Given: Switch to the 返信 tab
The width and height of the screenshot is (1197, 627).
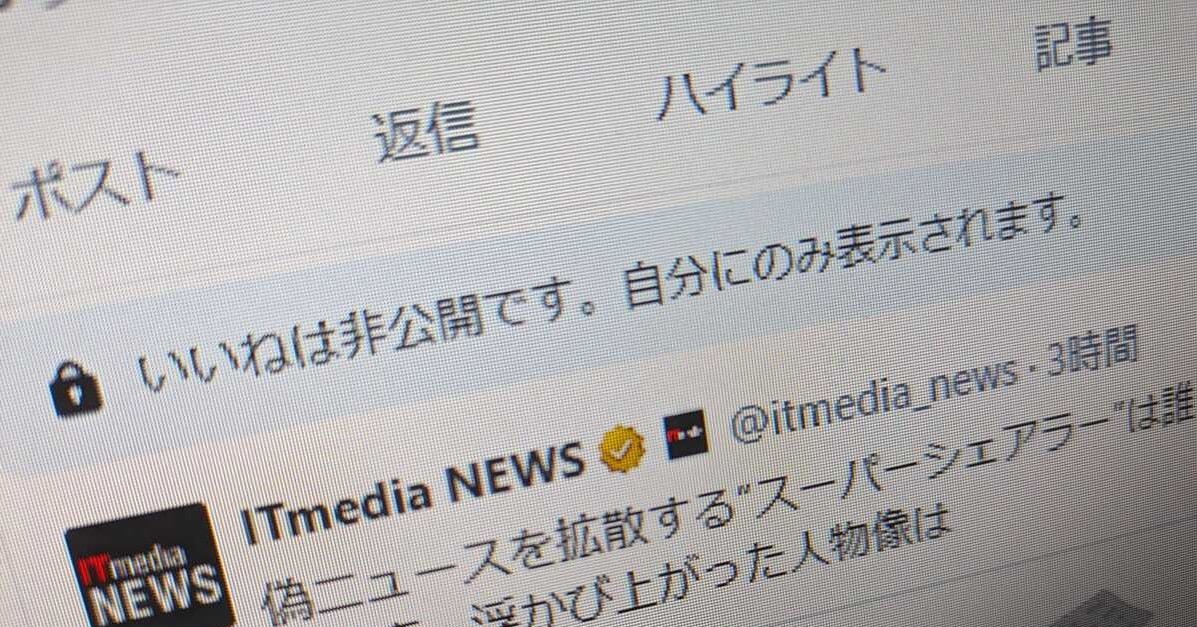Looking at the screenshot, I should pos(424,134).
